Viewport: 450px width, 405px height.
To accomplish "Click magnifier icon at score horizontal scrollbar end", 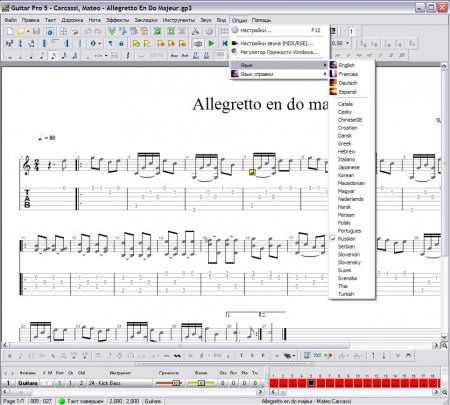I will [444, 345].
